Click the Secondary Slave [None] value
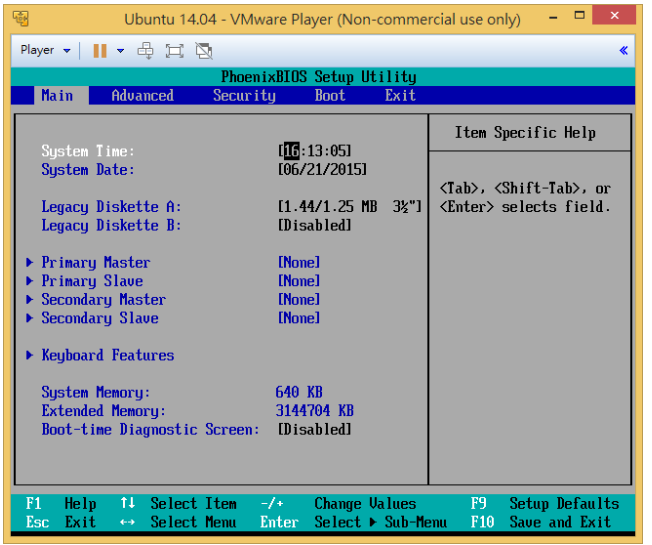The width and height of the screenshot is (652, 545). coord(299,318)
